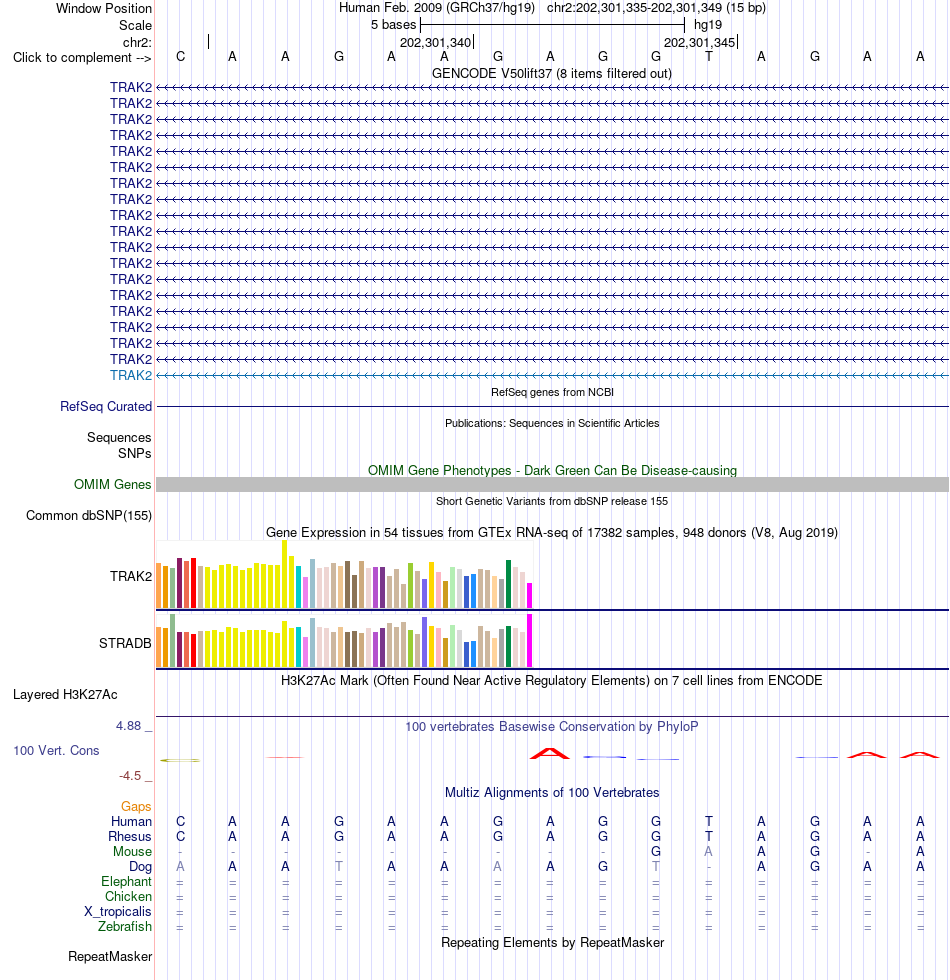Click the Human Feb. 2009 position header
Screen dimensions: 950x980
tap(552, 8)
